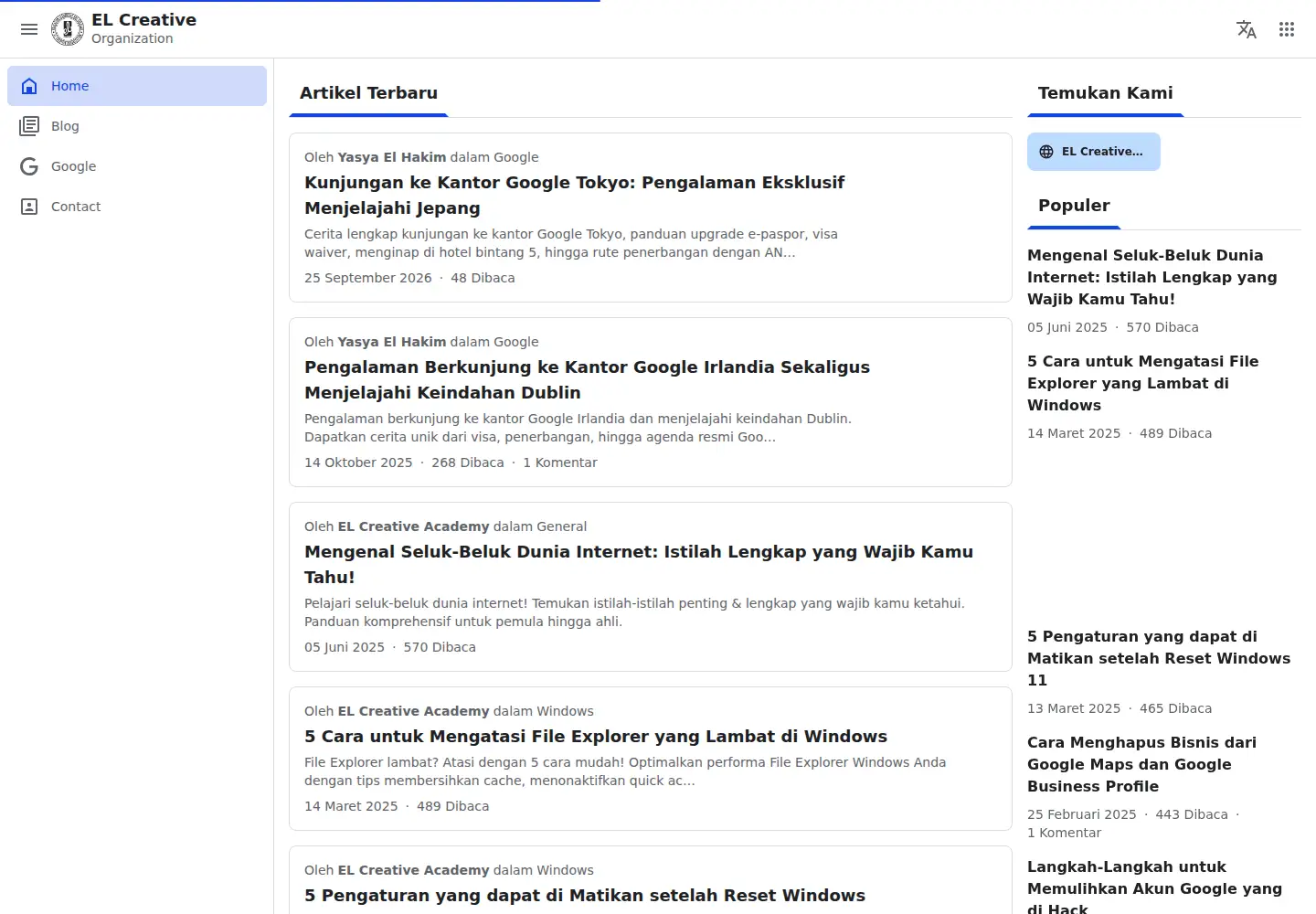The height and width of the screenshot is (914, 1316).
Task: Click EL Creative Academy on General article
Action: click(x=414, y=526)
